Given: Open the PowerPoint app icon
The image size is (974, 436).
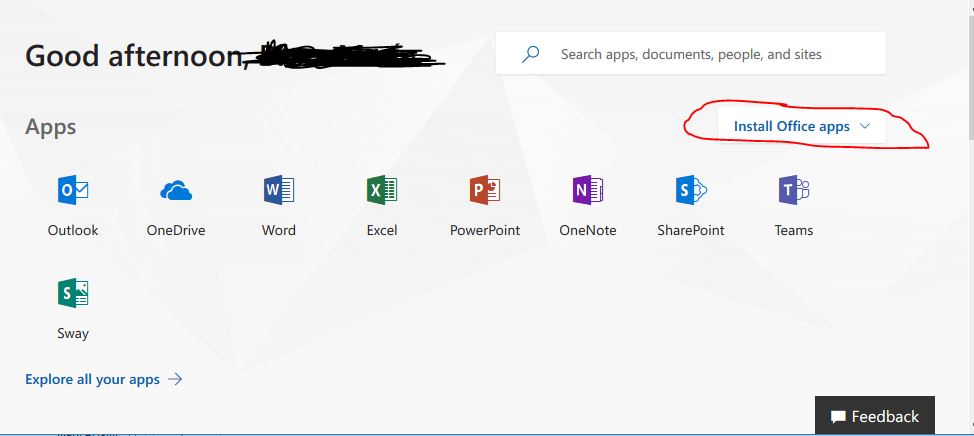Looking at the screenshot, I should point(485,190).
